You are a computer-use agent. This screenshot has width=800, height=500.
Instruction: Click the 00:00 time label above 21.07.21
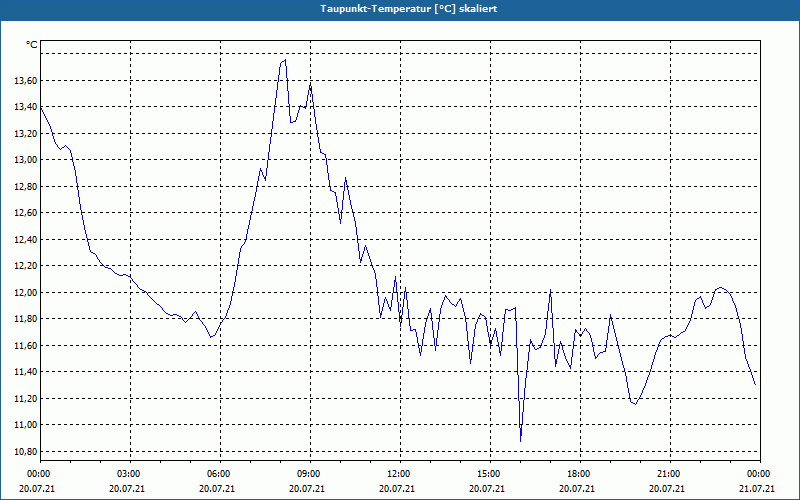(760, 474)
